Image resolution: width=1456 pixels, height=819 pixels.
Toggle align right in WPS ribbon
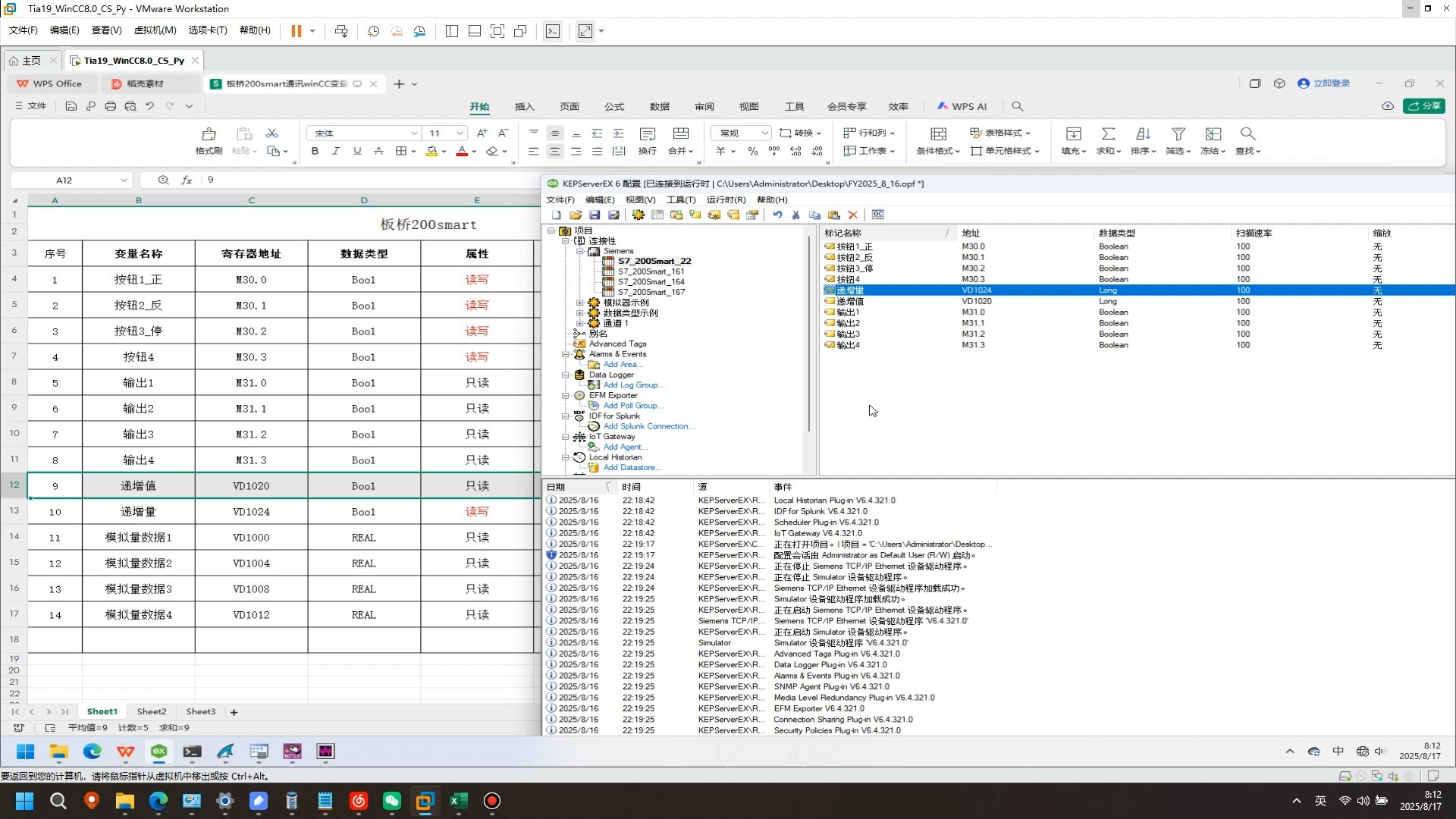pos(576,152)
